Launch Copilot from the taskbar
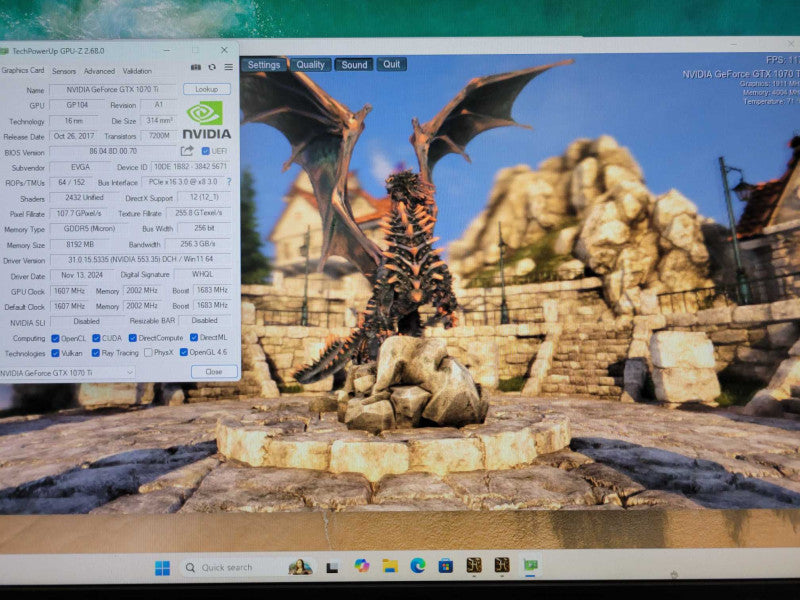 362,566
